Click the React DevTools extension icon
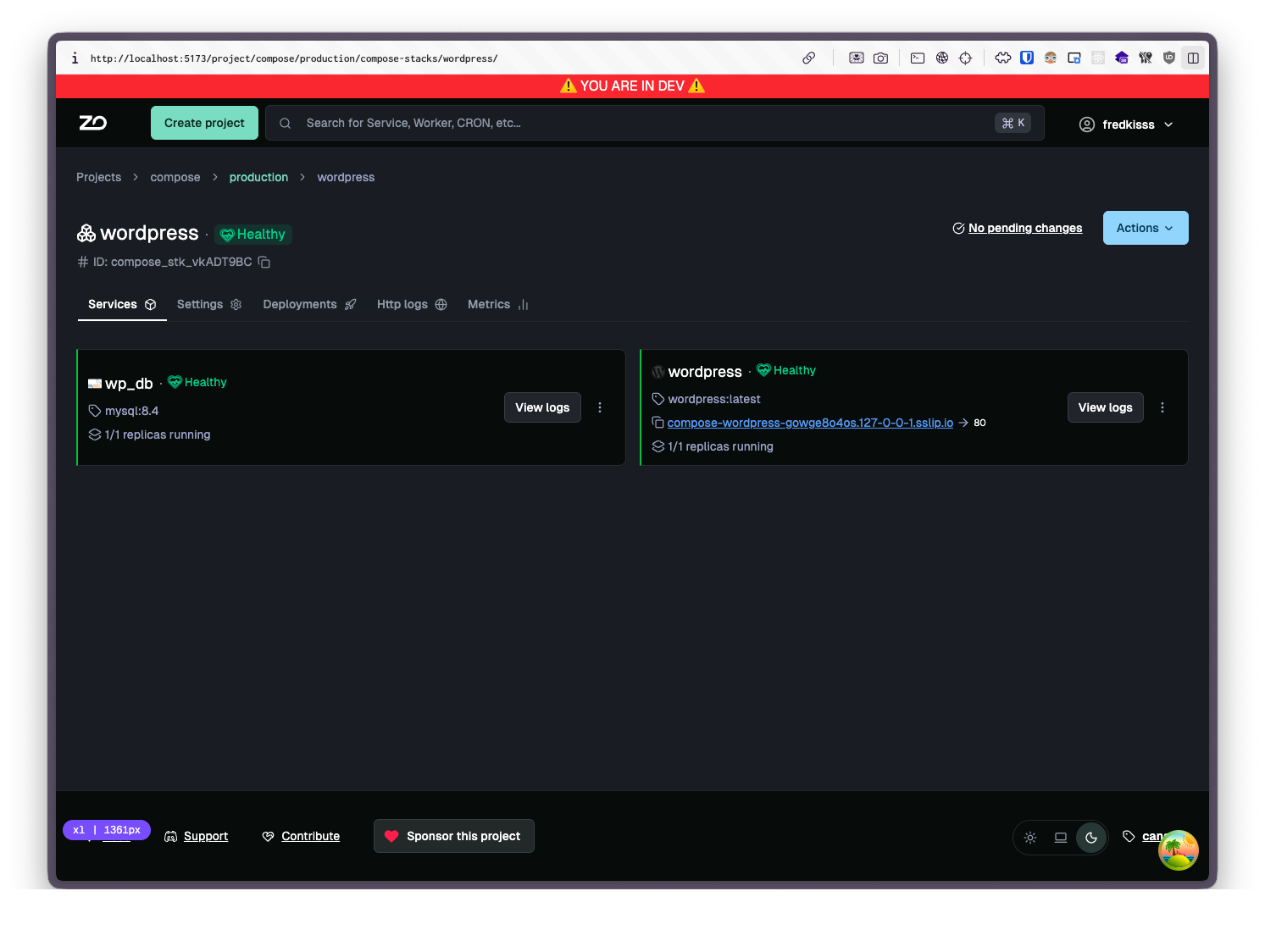The width and height of the screenshot is (1265, 952). (1098, 58)
